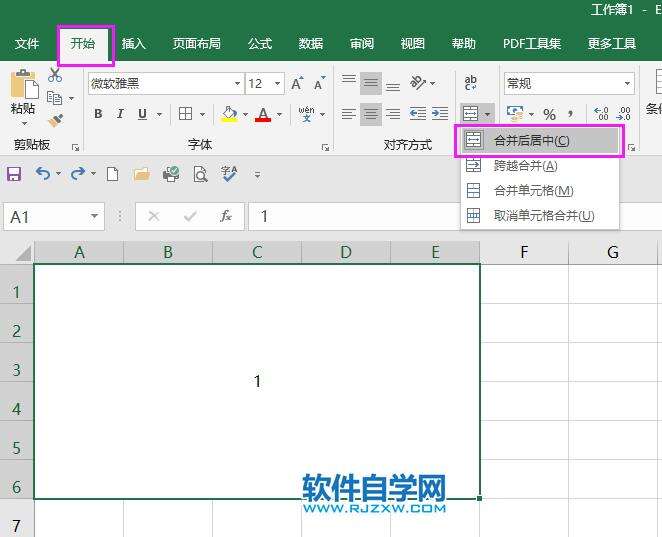Open font size dropdown showing 12
The width and height of the screenshot is (662, 537).
277,84
